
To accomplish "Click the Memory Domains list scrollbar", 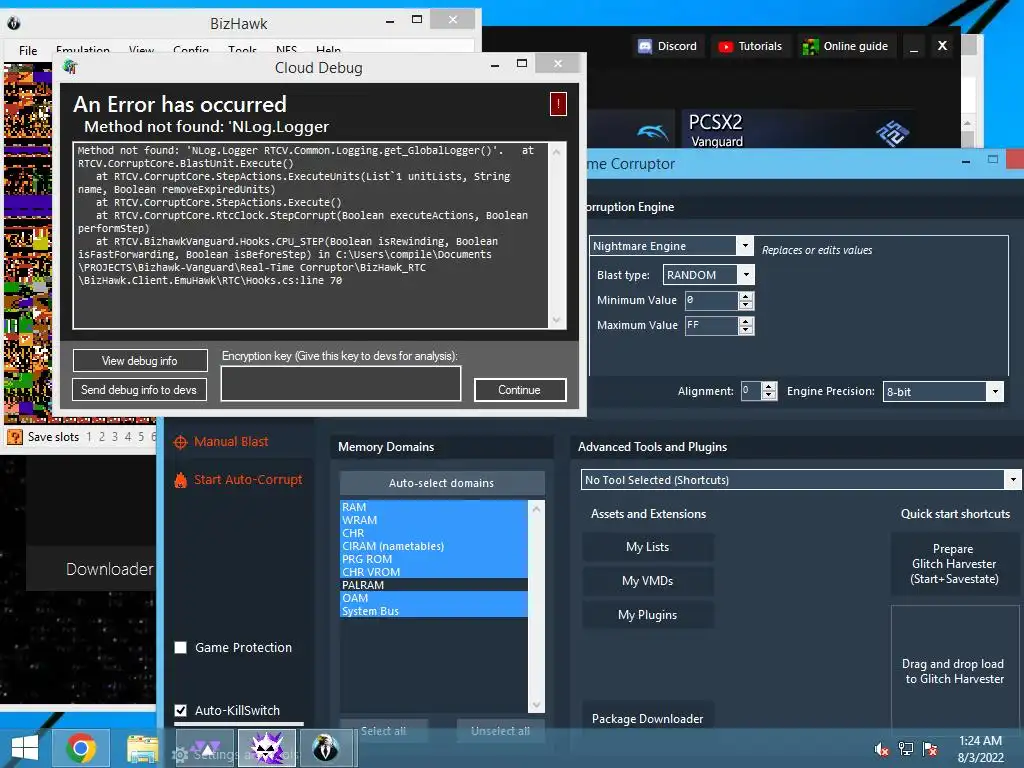I will [536, 607].
